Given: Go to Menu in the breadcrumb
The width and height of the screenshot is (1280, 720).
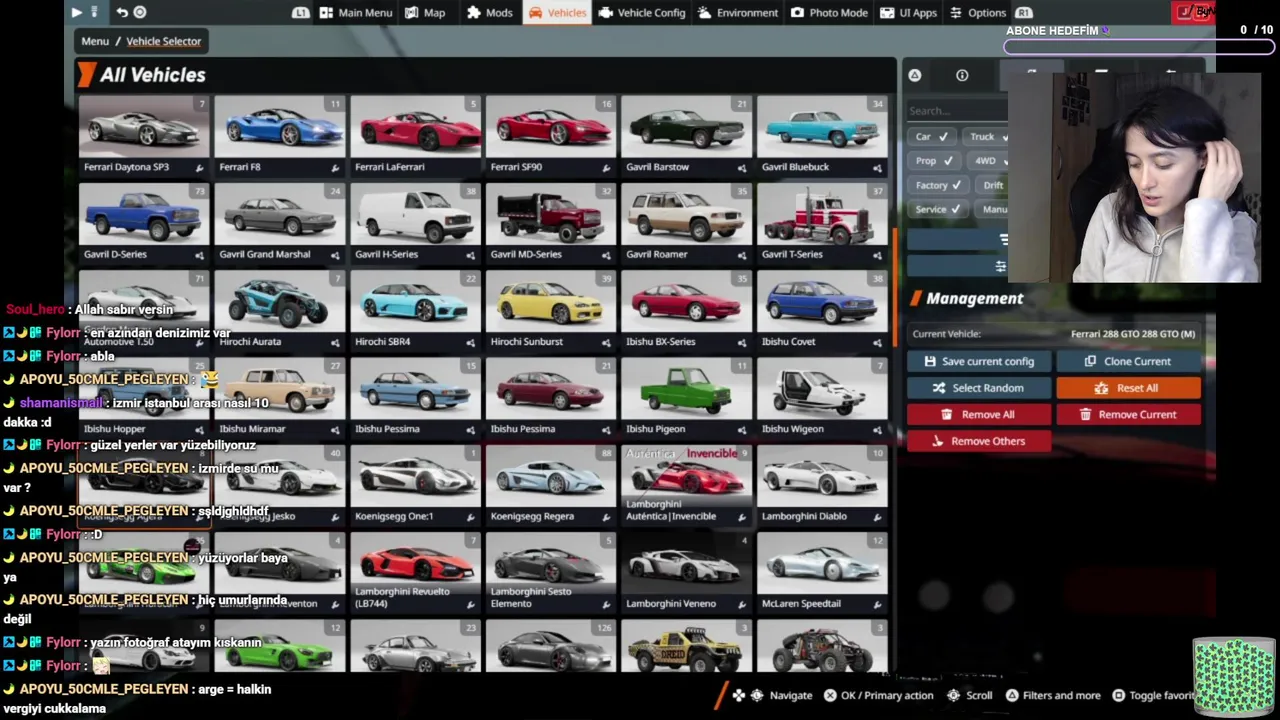Looking at the screenshot, I should coord(95,41).
